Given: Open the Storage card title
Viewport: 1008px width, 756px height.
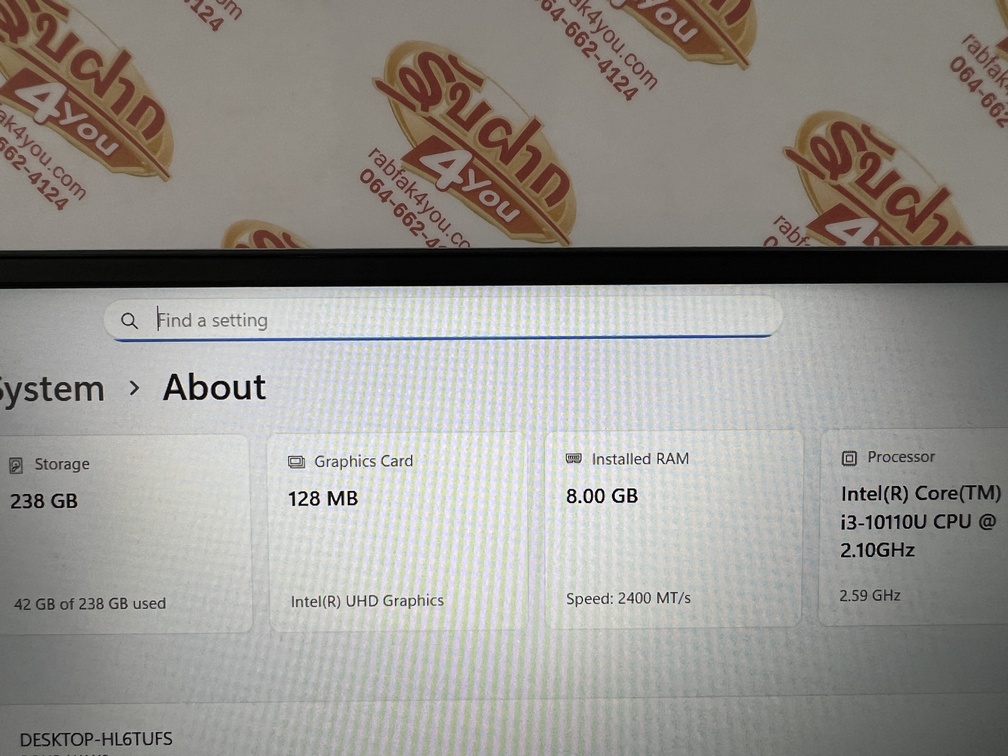Looking at the screenshot, I should [62, 464].
